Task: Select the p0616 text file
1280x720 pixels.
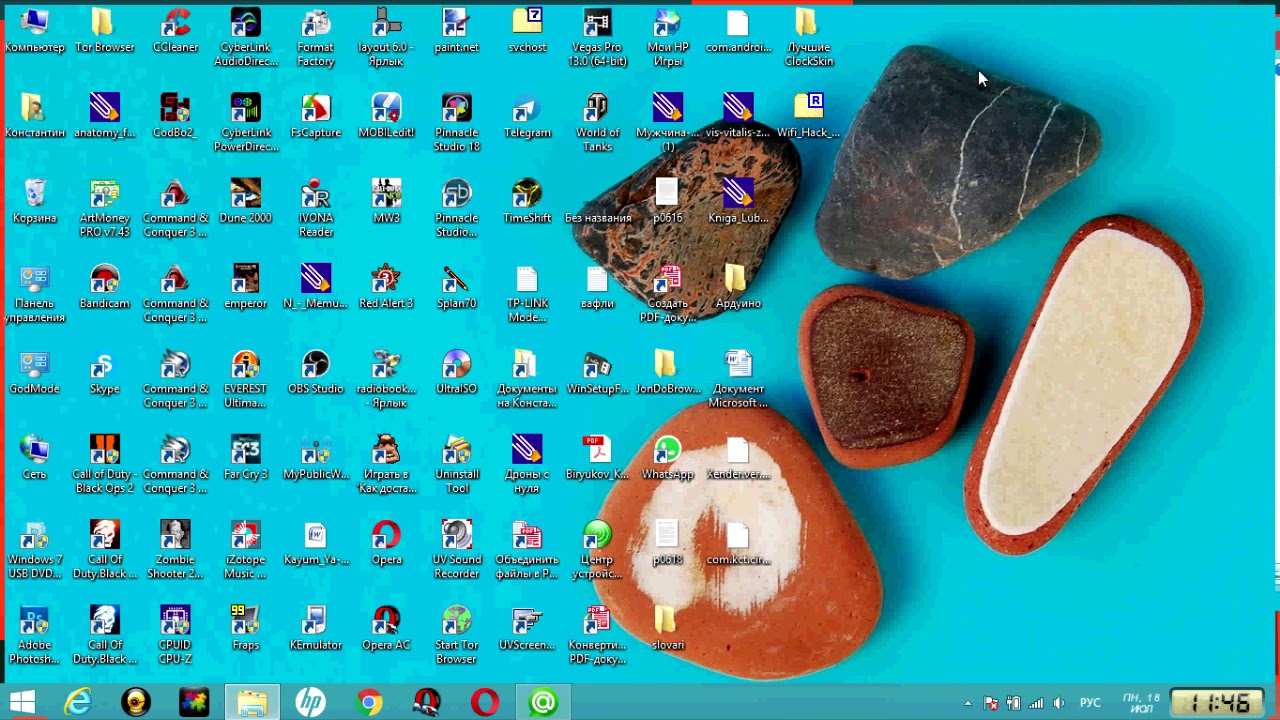Action: click(x=668, y=201)
